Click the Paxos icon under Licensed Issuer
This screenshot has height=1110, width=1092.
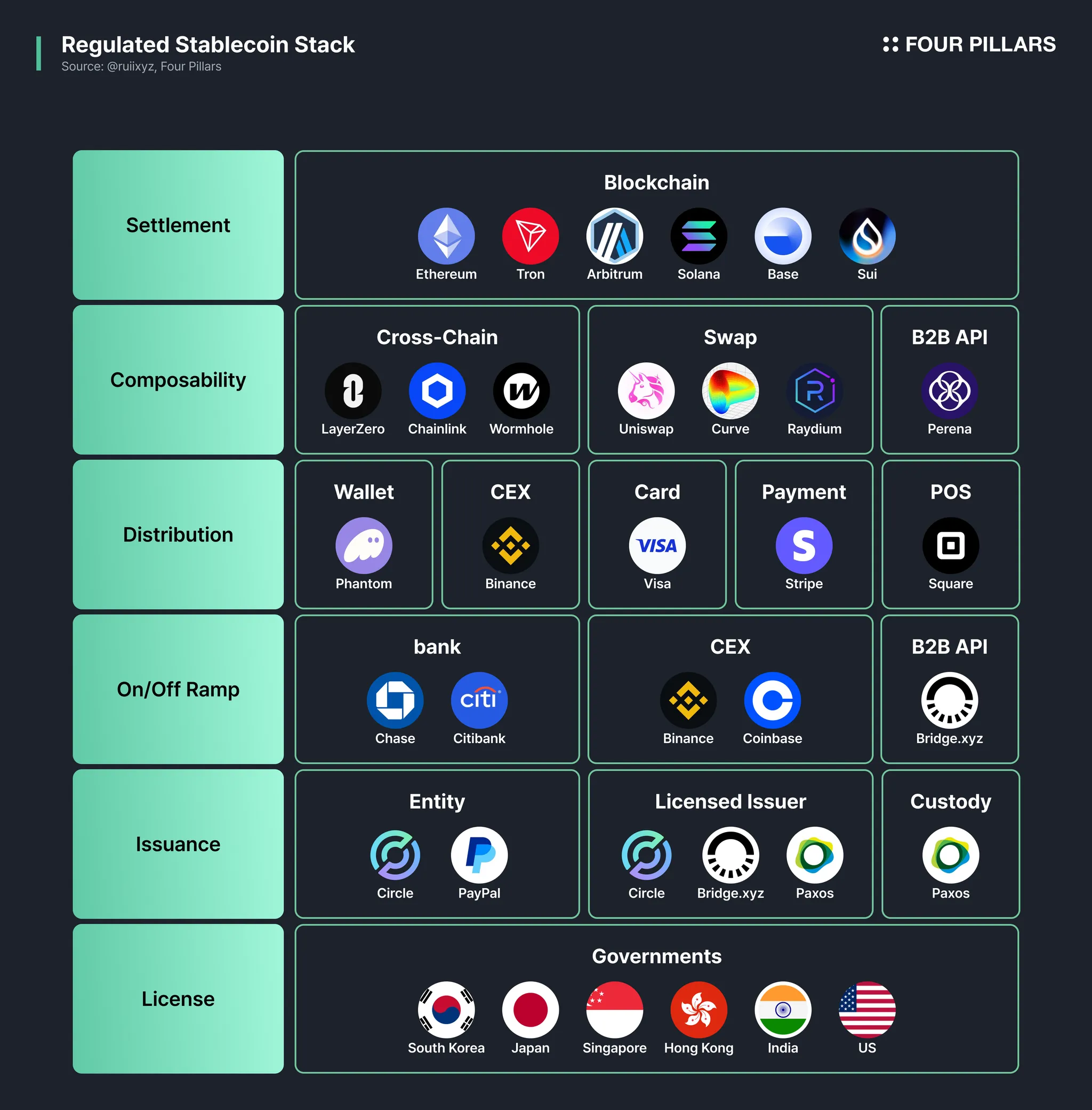click(815, 855)
